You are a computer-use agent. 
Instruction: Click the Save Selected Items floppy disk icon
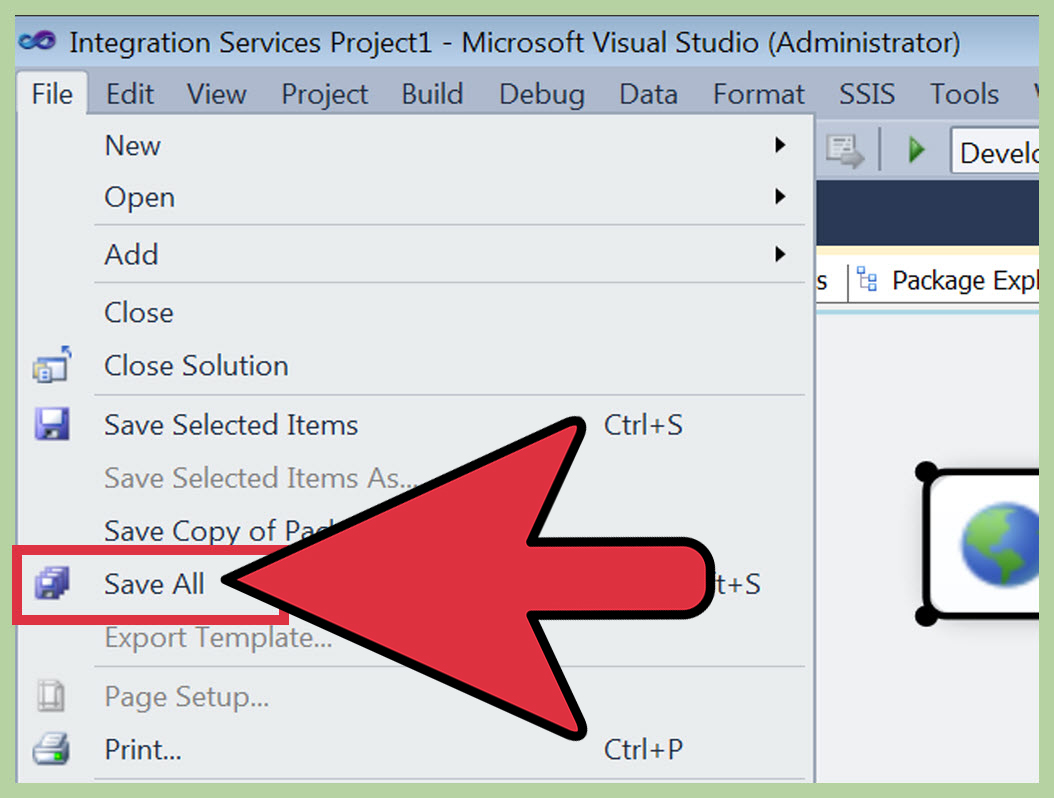tap(52, 425)
